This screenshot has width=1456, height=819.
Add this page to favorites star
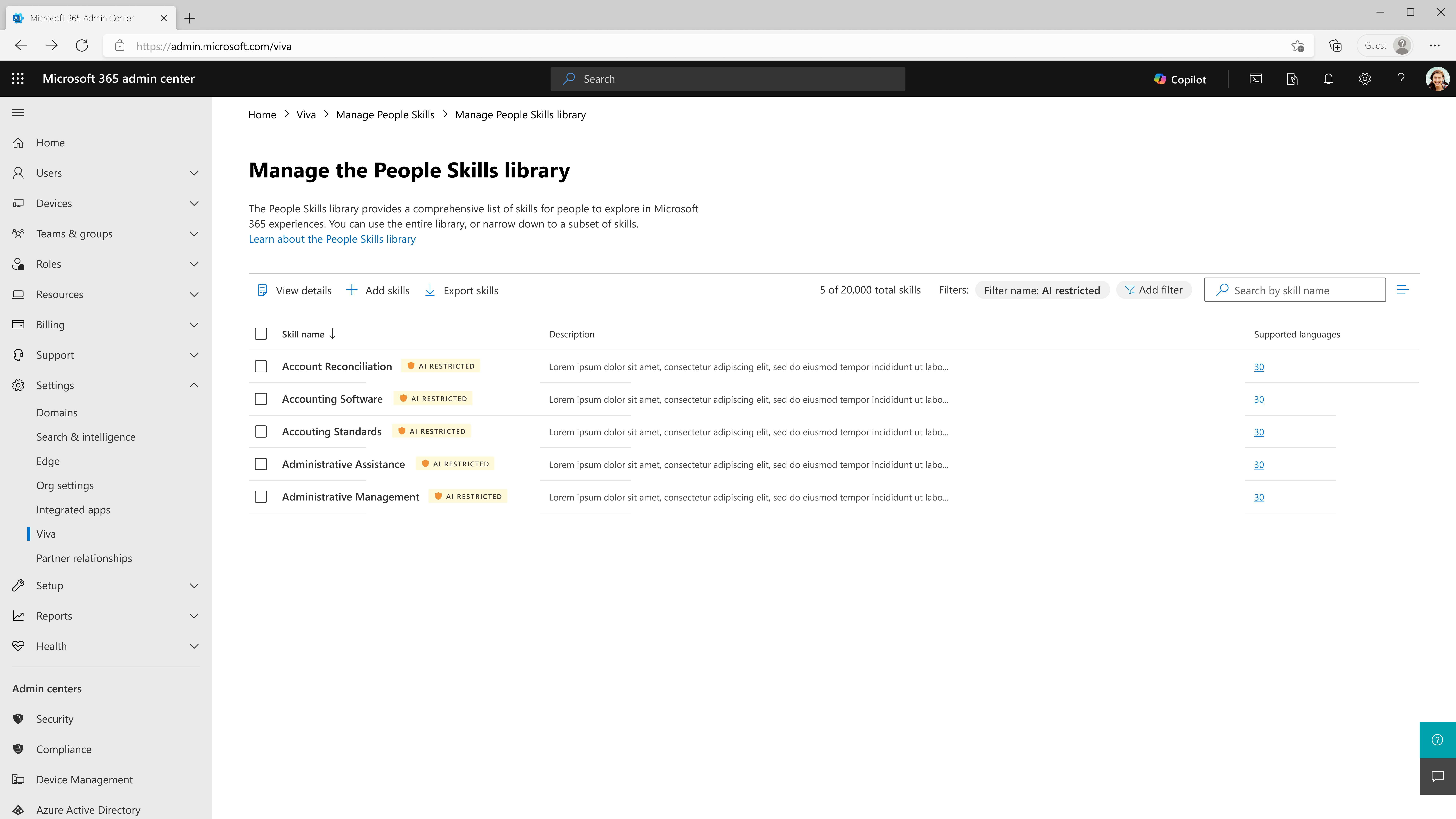click(1298, 46)
